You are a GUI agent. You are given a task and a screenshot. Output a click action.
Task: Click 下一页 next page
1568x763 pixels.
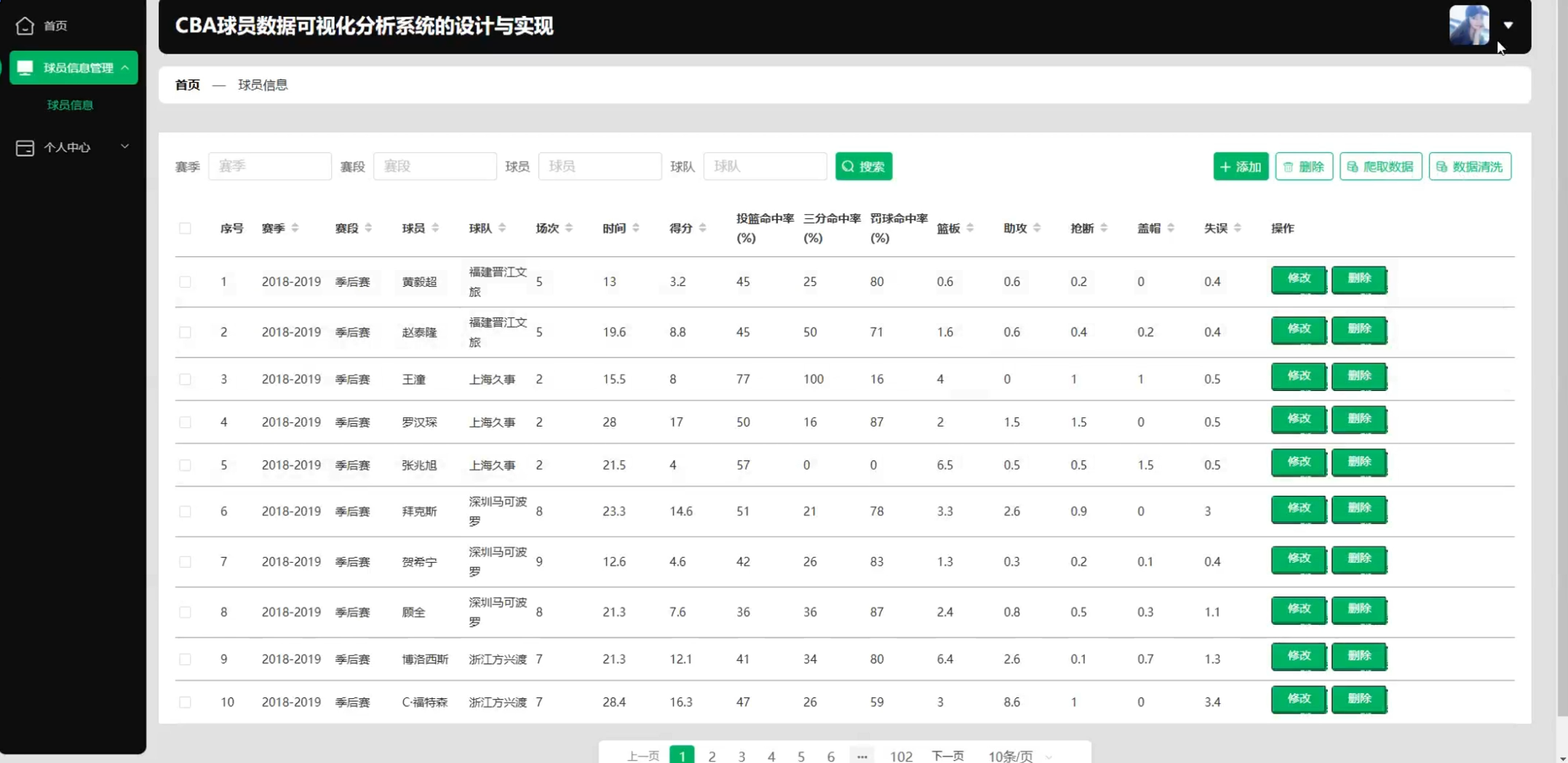[947, 756]
